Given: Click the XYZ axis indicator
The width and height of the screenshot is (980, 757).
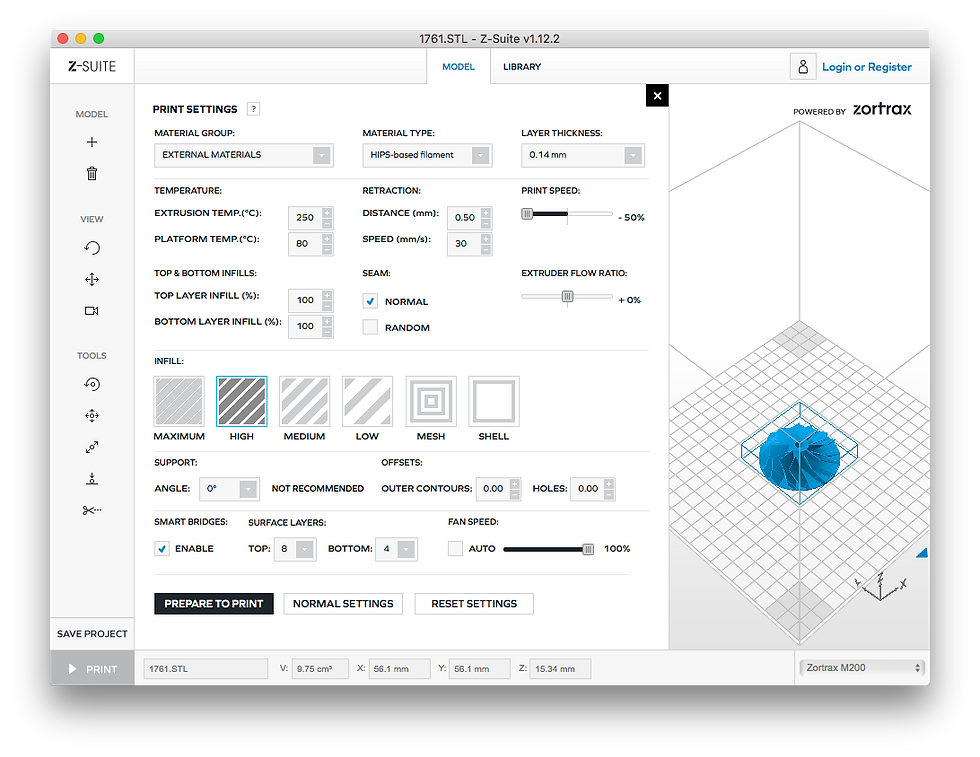Looking at the screenshot, I should click(x=881, y=586).
